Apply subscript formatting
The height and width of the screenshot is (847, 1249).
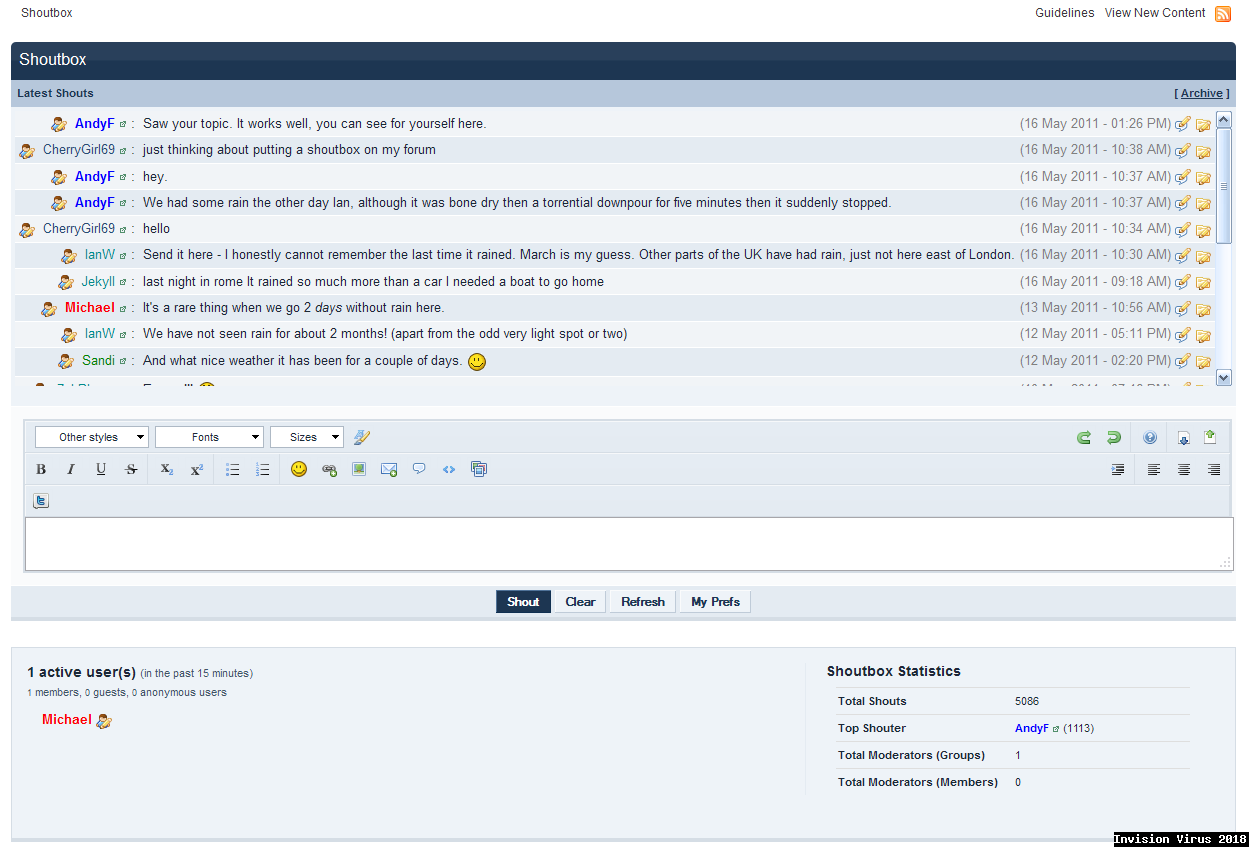coord(167,469)
